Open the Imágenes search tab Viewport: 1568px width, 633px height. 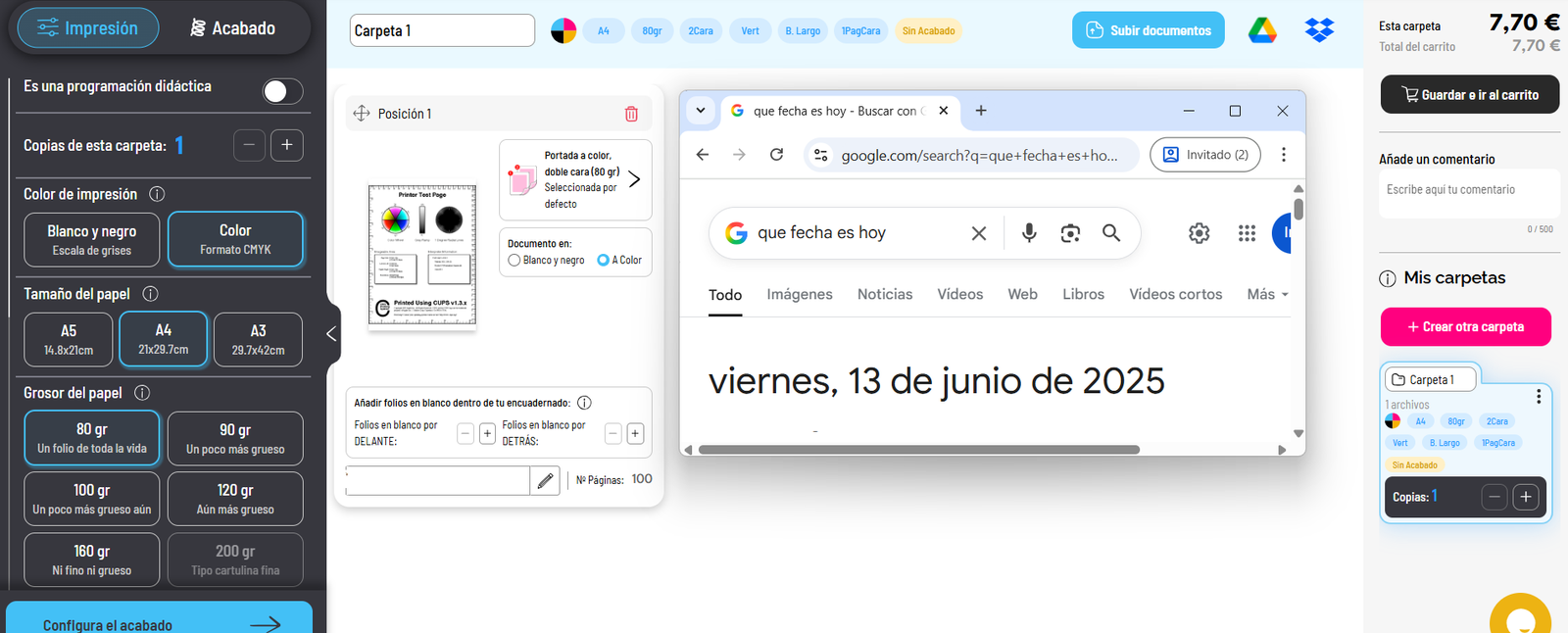(x=799, y=294)
